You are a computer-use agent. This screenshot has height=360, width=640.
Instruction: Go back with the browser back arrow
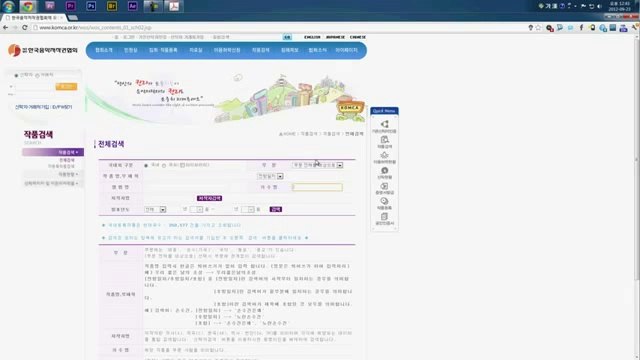pos(5,27)
